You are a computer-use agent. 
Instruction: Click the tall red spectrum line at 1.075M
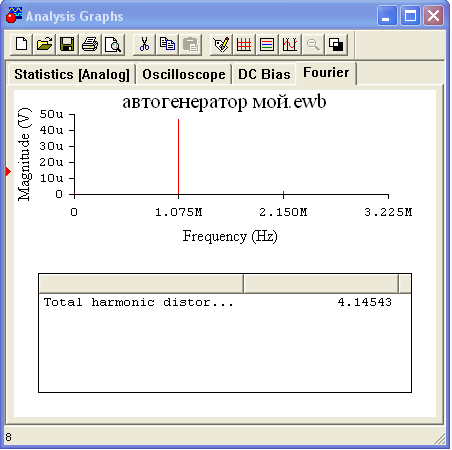pyautogui.click(x=179, y=157)
